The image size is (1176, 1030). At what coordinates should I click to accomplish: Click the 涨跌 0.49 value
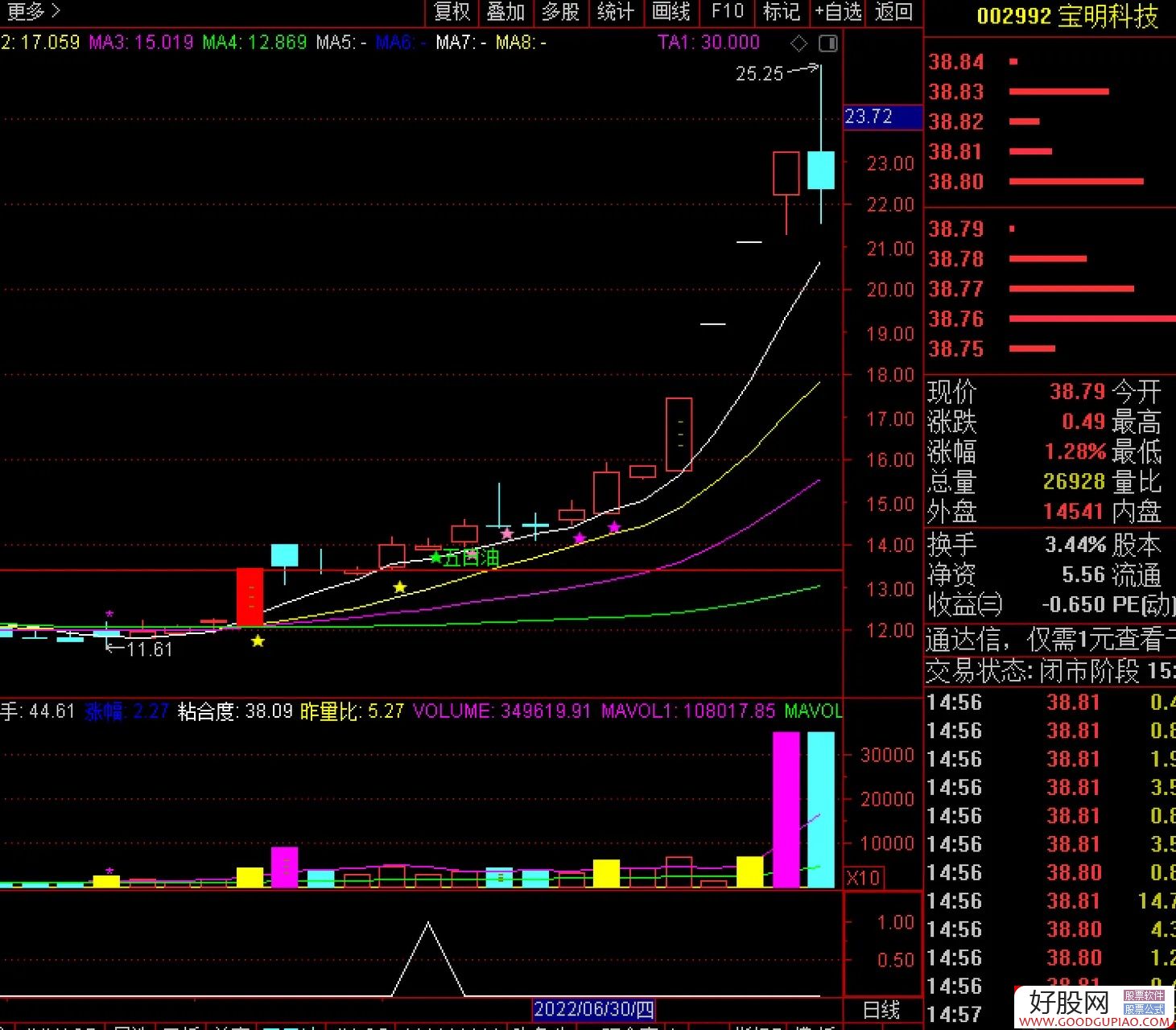[1083, 422]
